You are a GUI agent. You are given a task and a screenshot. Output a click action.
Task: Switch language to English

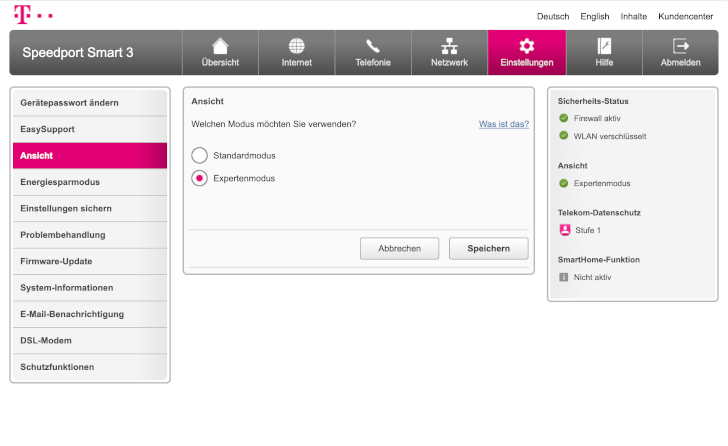point(594,16)
